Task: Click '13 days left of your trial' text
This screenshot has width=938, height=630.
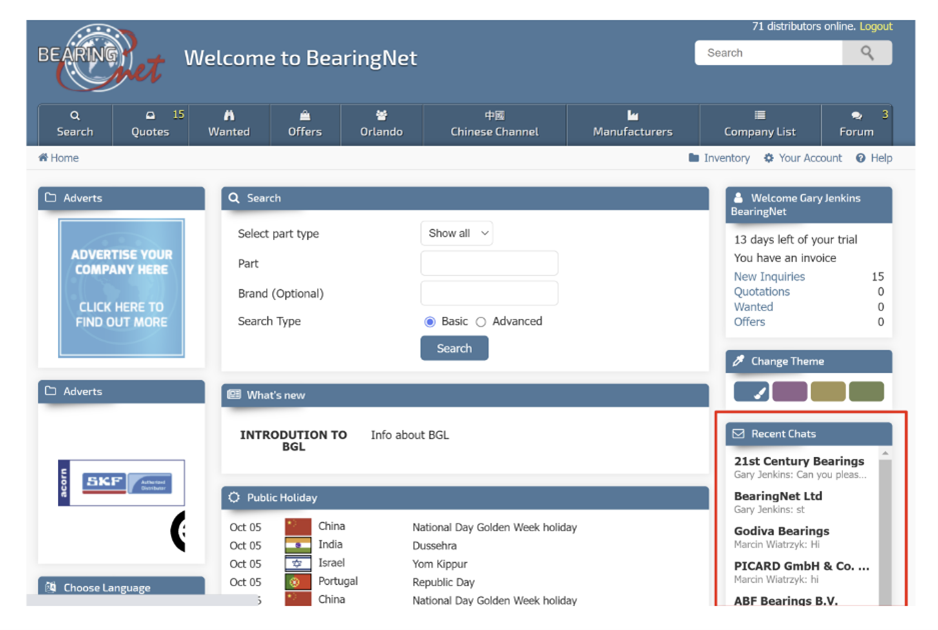Action: coord(796,239)
